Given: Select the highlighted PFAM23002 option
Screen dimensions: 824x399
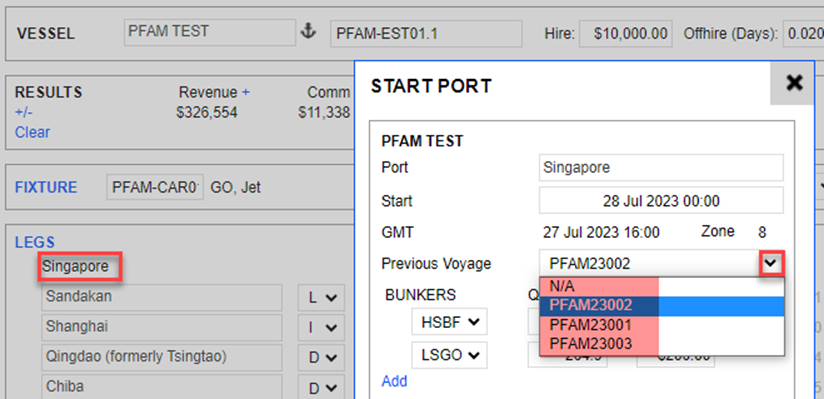Looking at the screenshot, I should [x=662, y=305].
